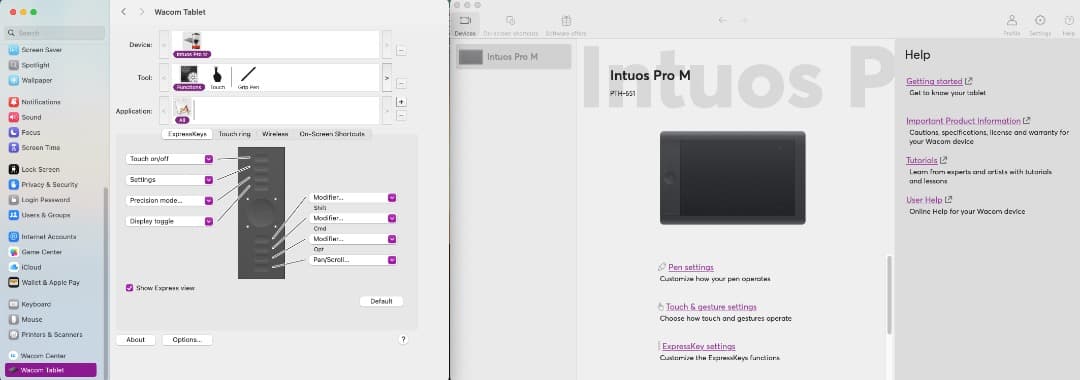1080x380 pixels.
Task: Open the Settings ExpressKey dropdown
Action: pyautogui.click(x=170, y=180)
